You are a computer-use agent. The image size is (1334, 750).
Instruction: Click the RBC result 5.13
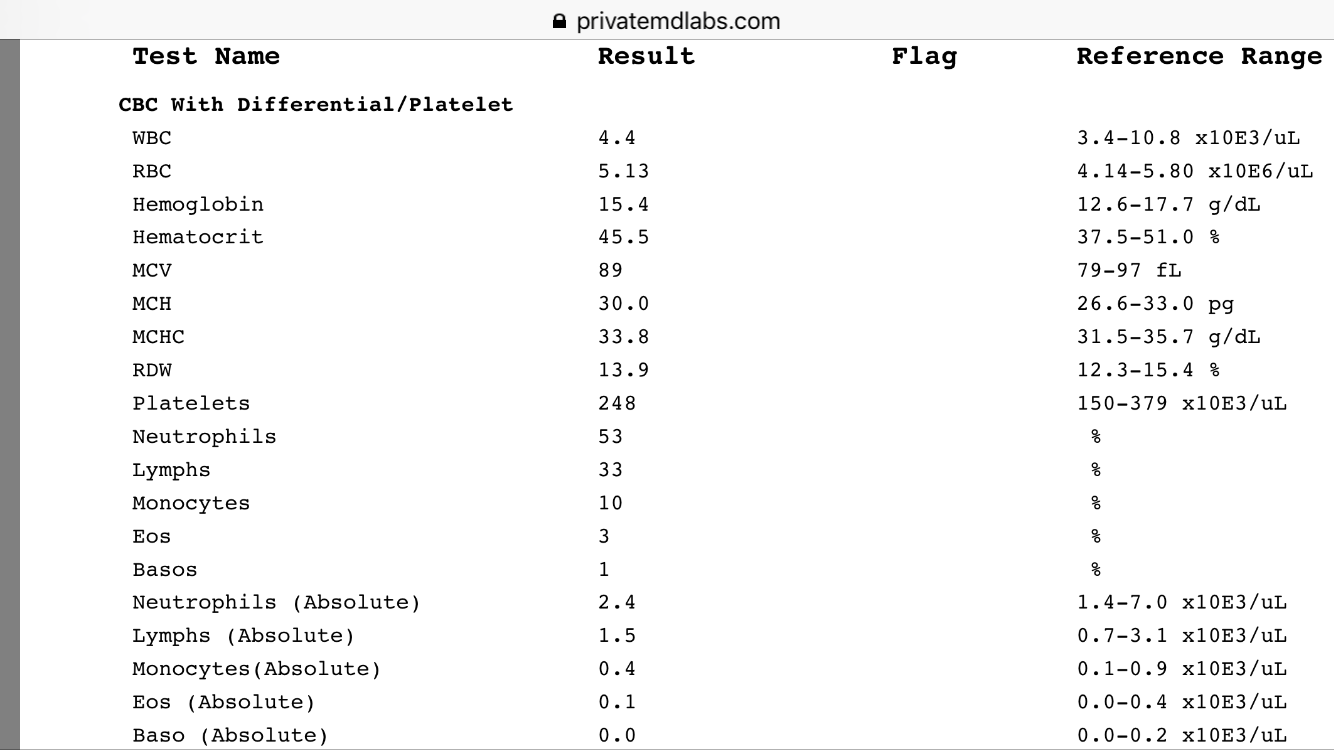[x=623, y=171]
